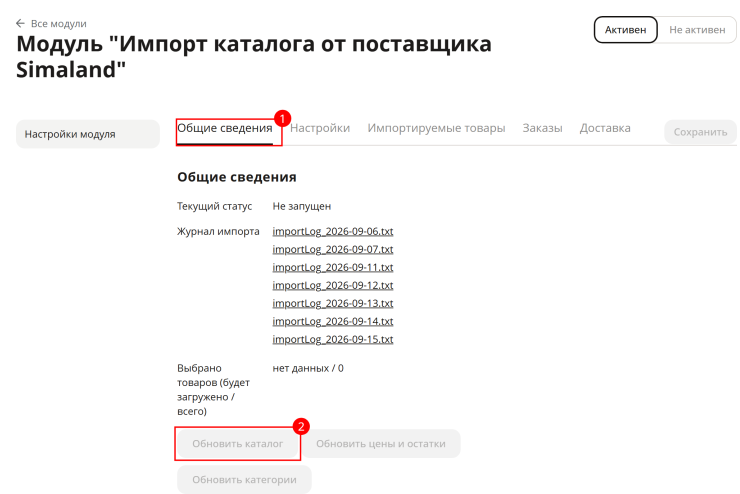Open importLog_2026-09-12.txt log file
The width and height of the screenshot is (740, 494).
click(333, 285)
